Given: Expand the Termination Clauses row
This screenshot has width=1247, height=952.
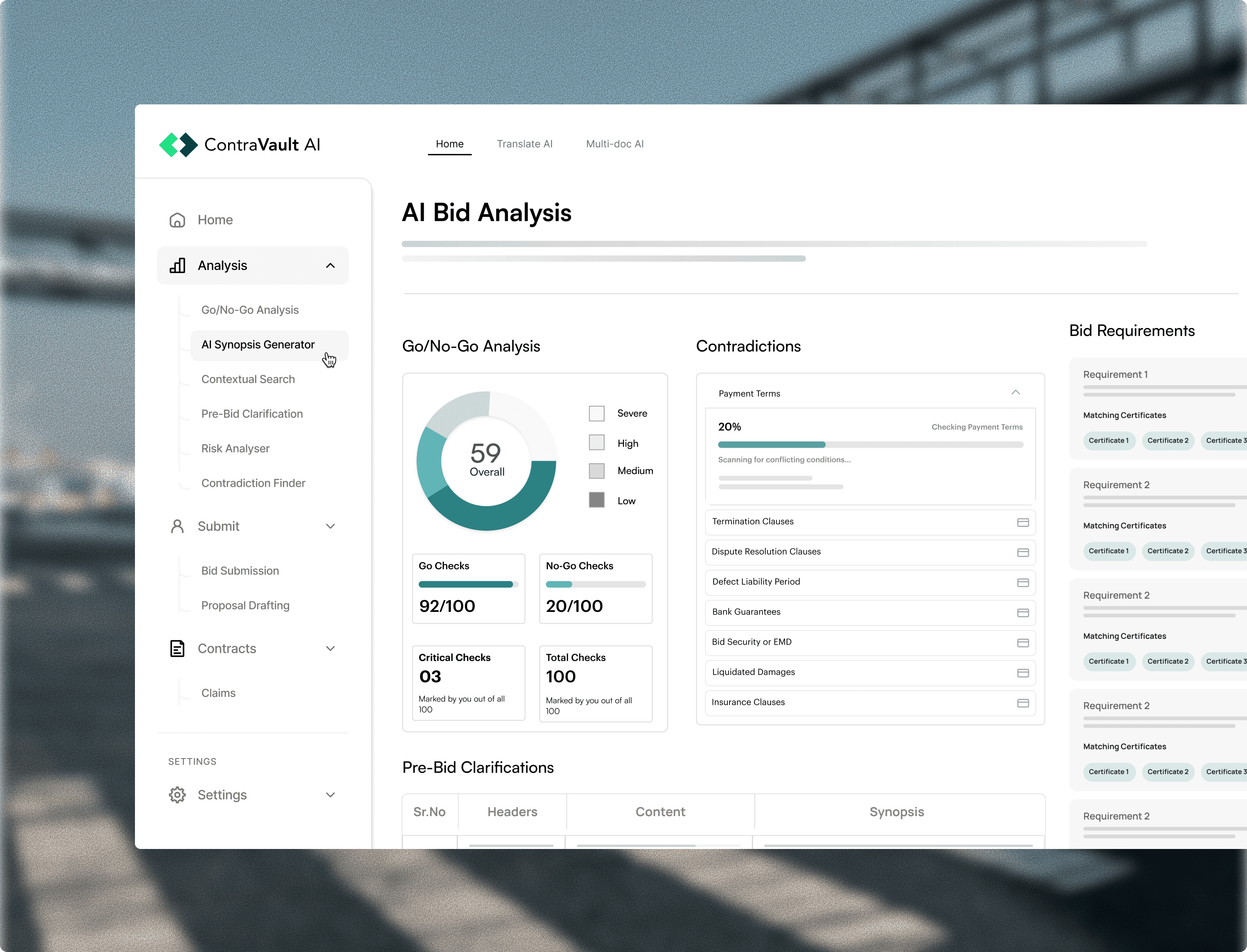Looking at the screenshot, I should 870,522.
